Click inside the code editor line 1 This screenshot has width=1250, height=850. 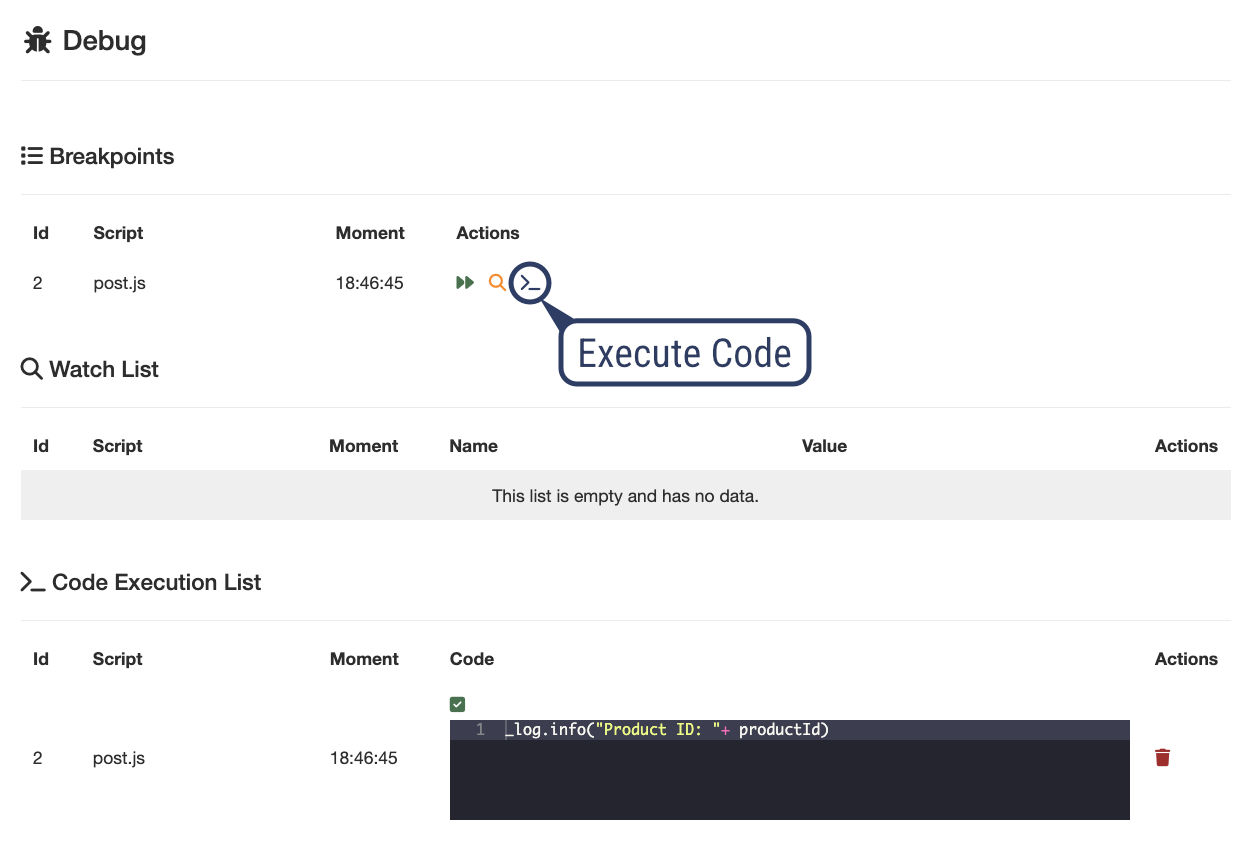(x=790, y=730)
